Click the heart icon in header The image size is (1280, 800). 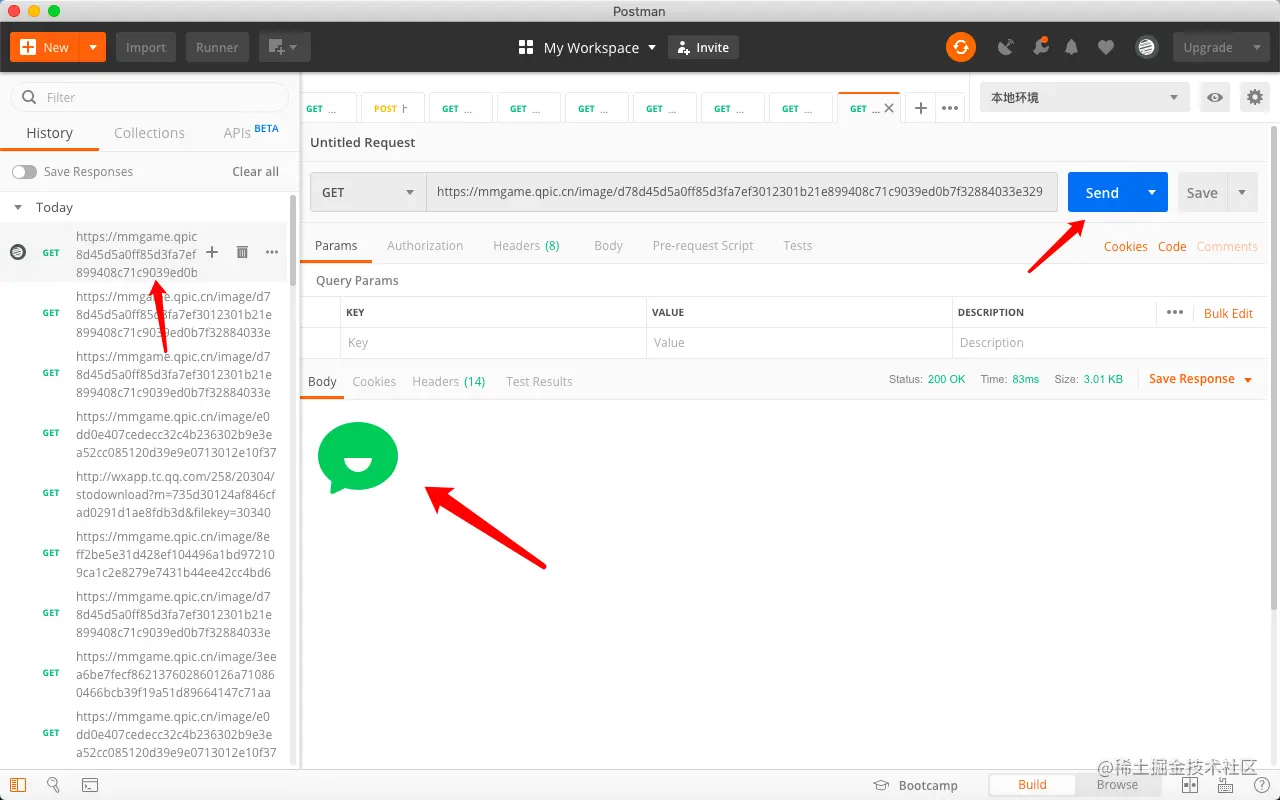[x=1105, y=47]
